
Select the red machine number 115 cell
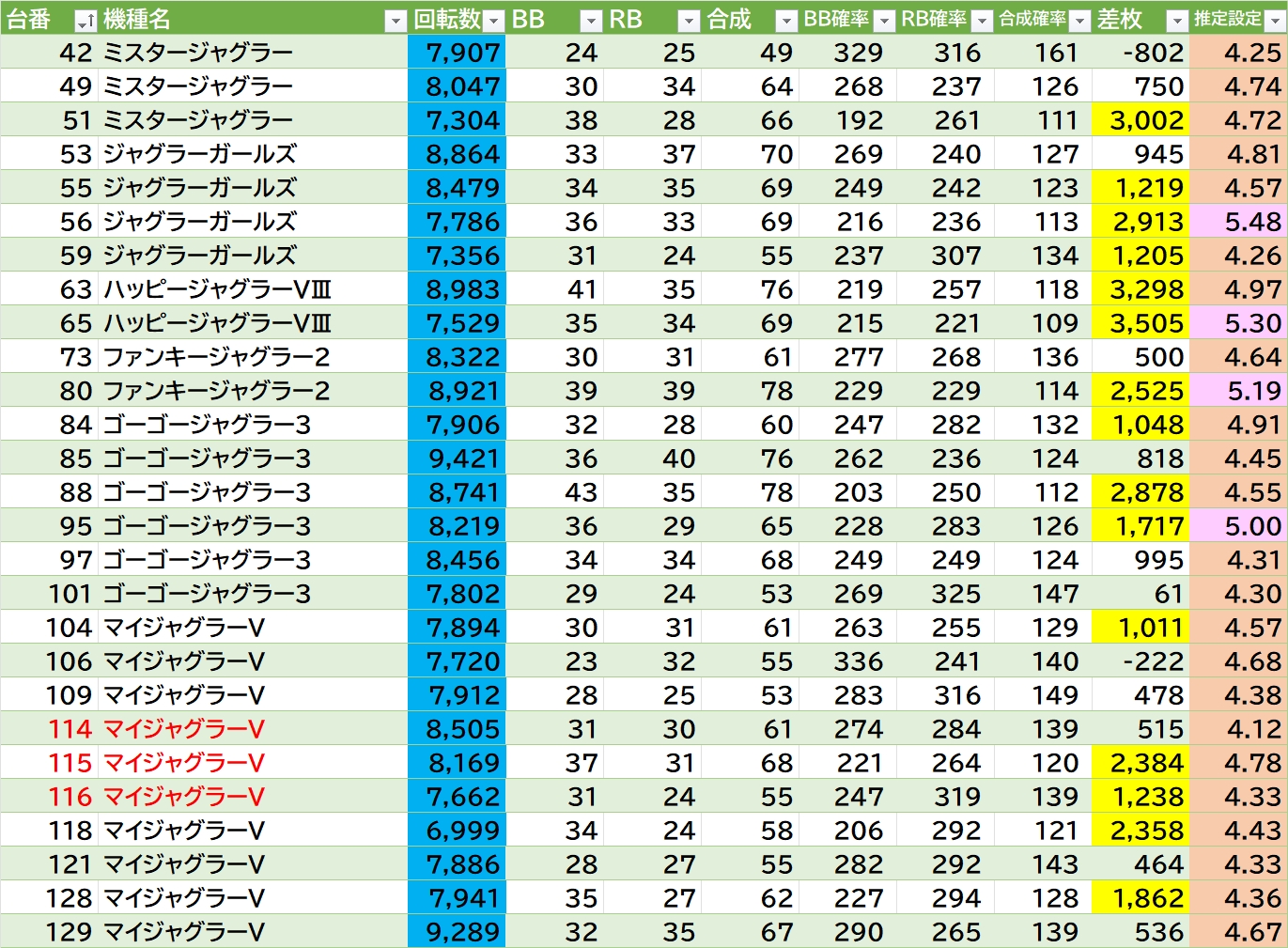click(x=70, y=763)
